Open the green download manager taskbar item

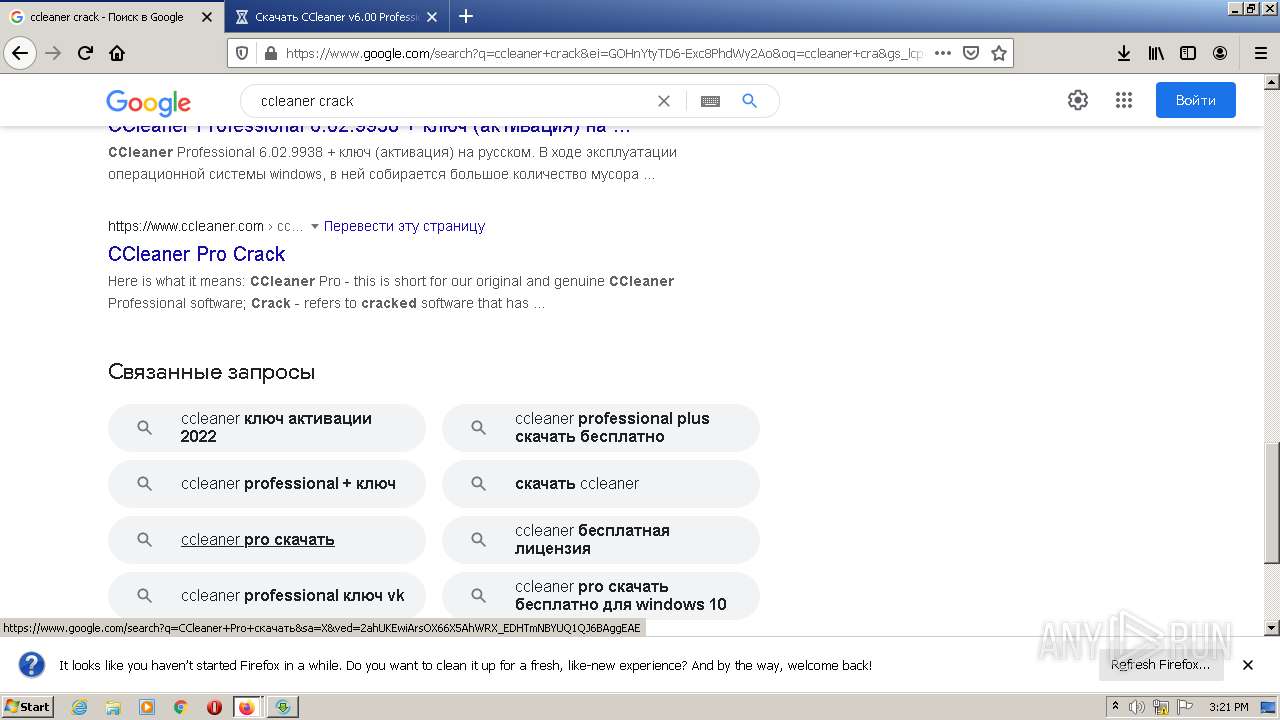[282, 707]
